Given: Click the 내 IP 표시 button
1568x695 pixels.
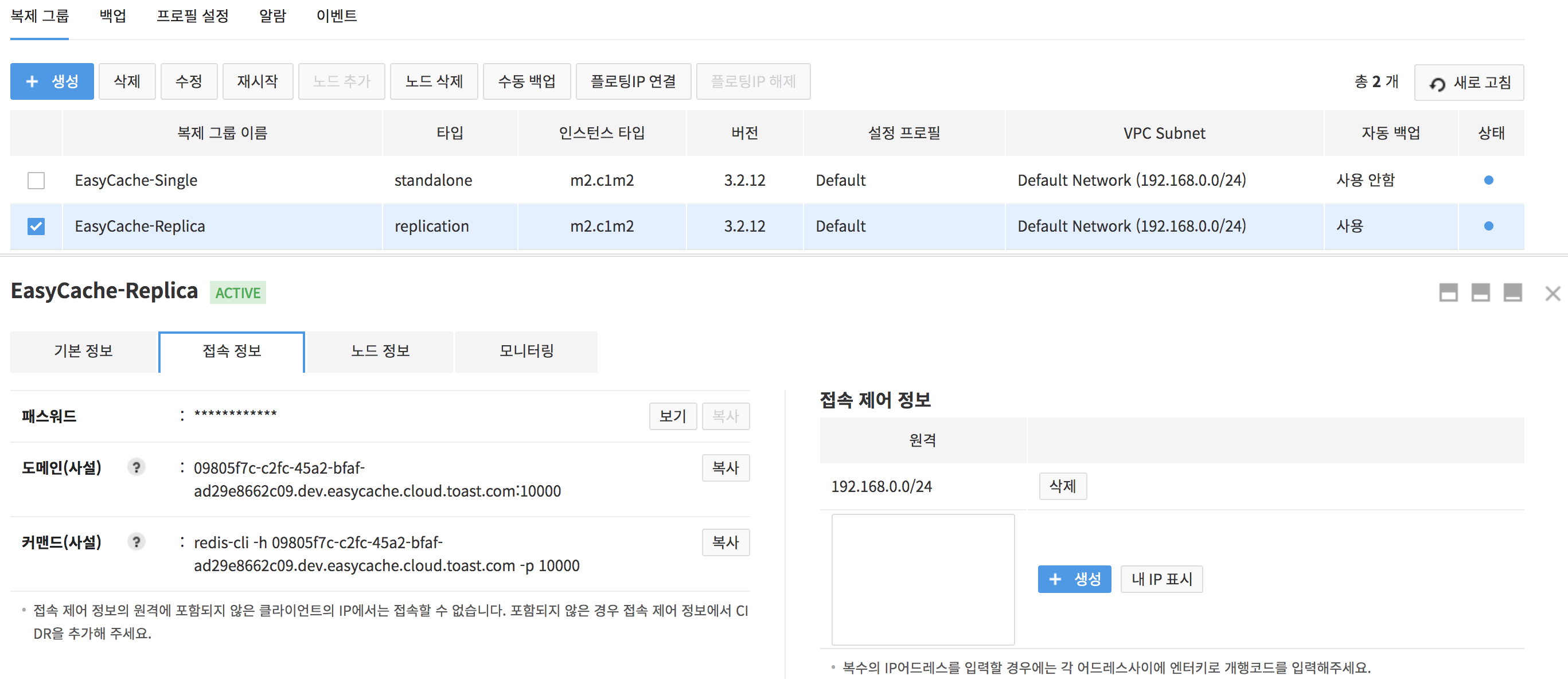Looking at the screenshot, I should 1161,579.
